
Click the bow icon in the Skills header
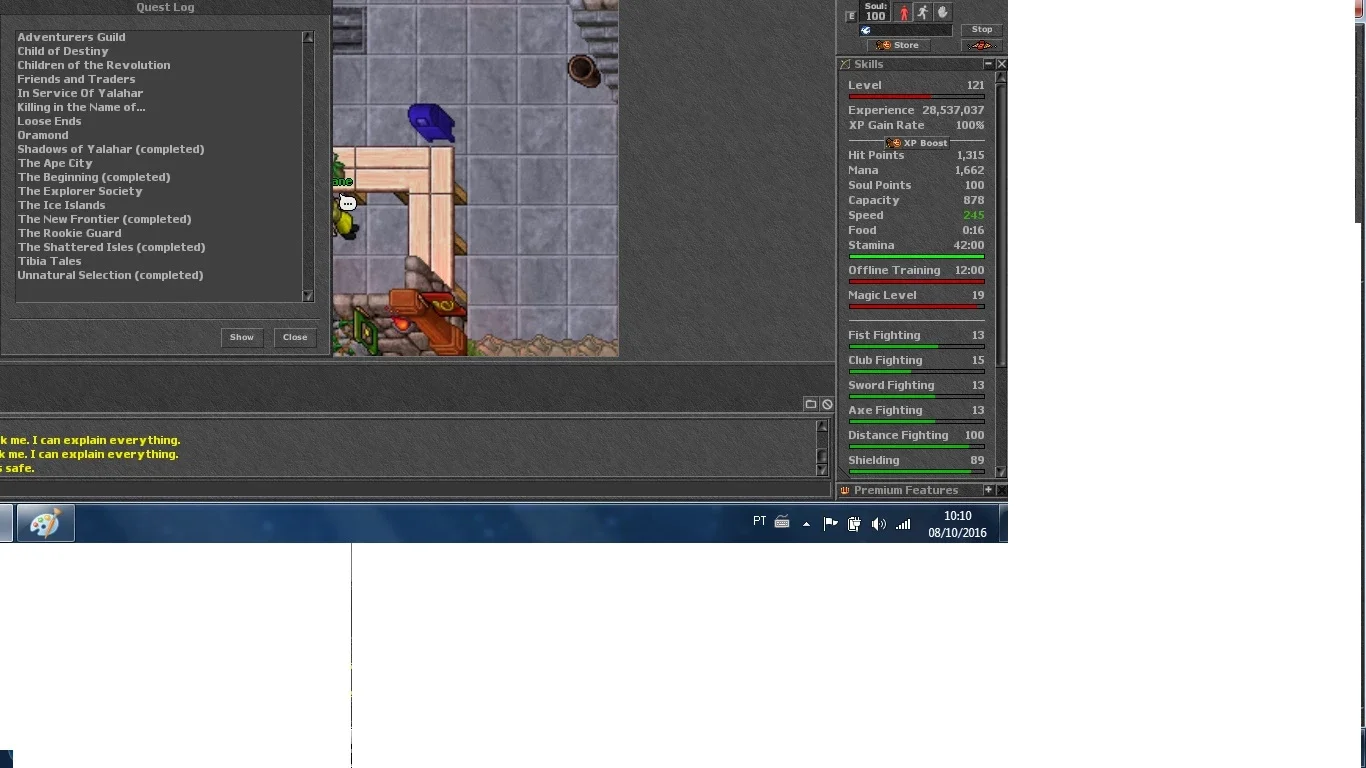tap(845, 64)
